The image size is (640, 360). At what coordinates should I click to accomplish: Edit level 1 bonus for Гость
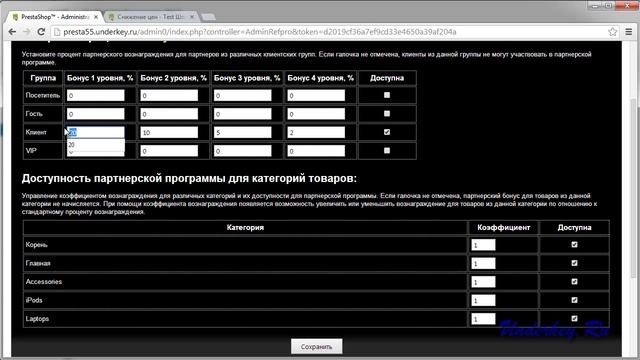coord(96,114)
